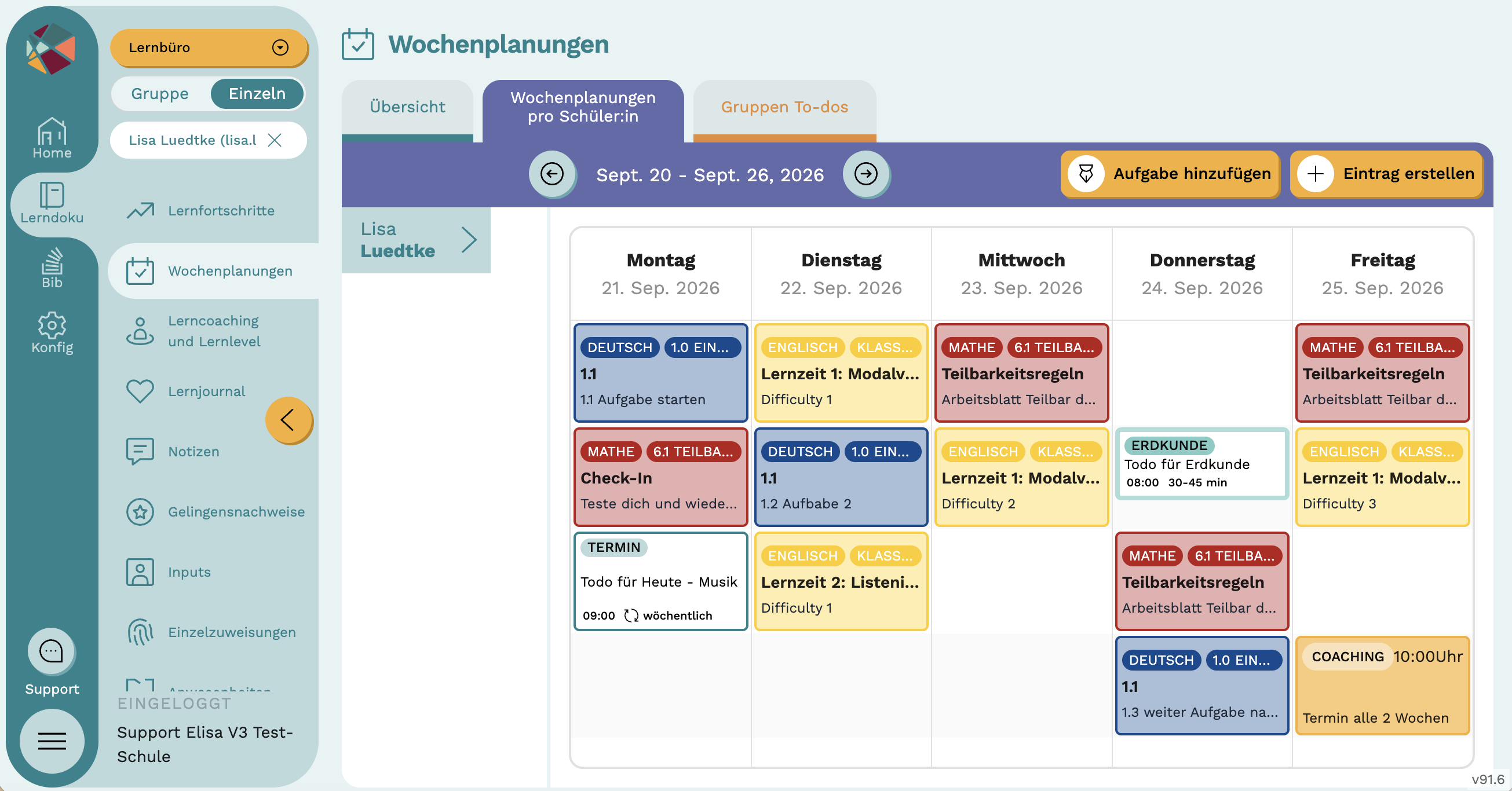Open Einzelzuweisungen fingerprint entry
This screenshot has height=791, width=1512.
(x=211, y=632)
